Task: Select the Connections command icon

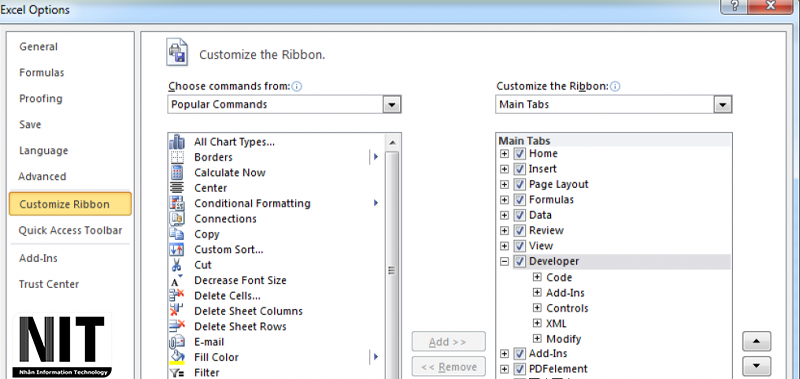Action: (177, 218)
